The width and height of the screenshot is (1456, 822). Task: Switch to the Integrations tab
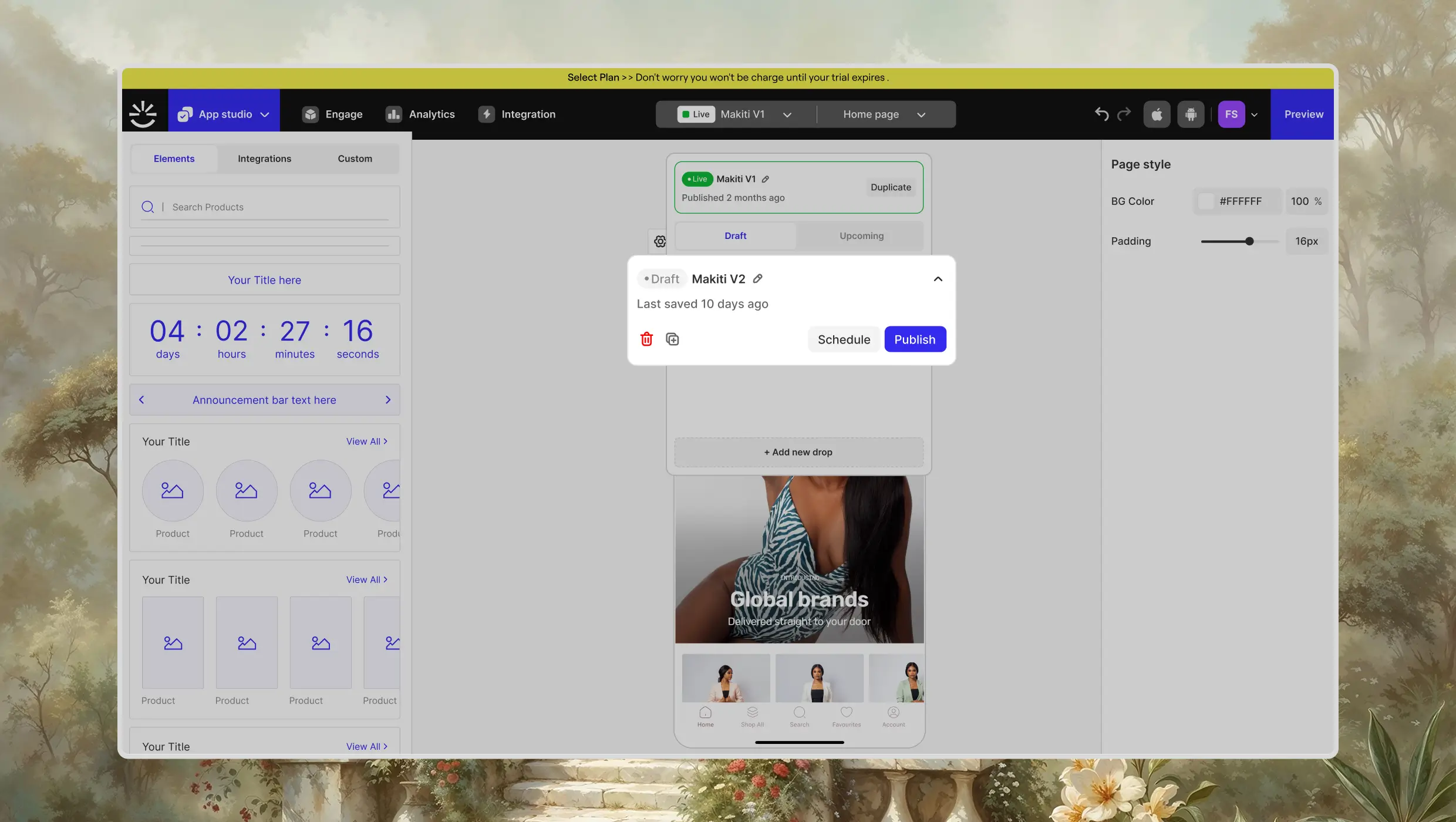264,159
